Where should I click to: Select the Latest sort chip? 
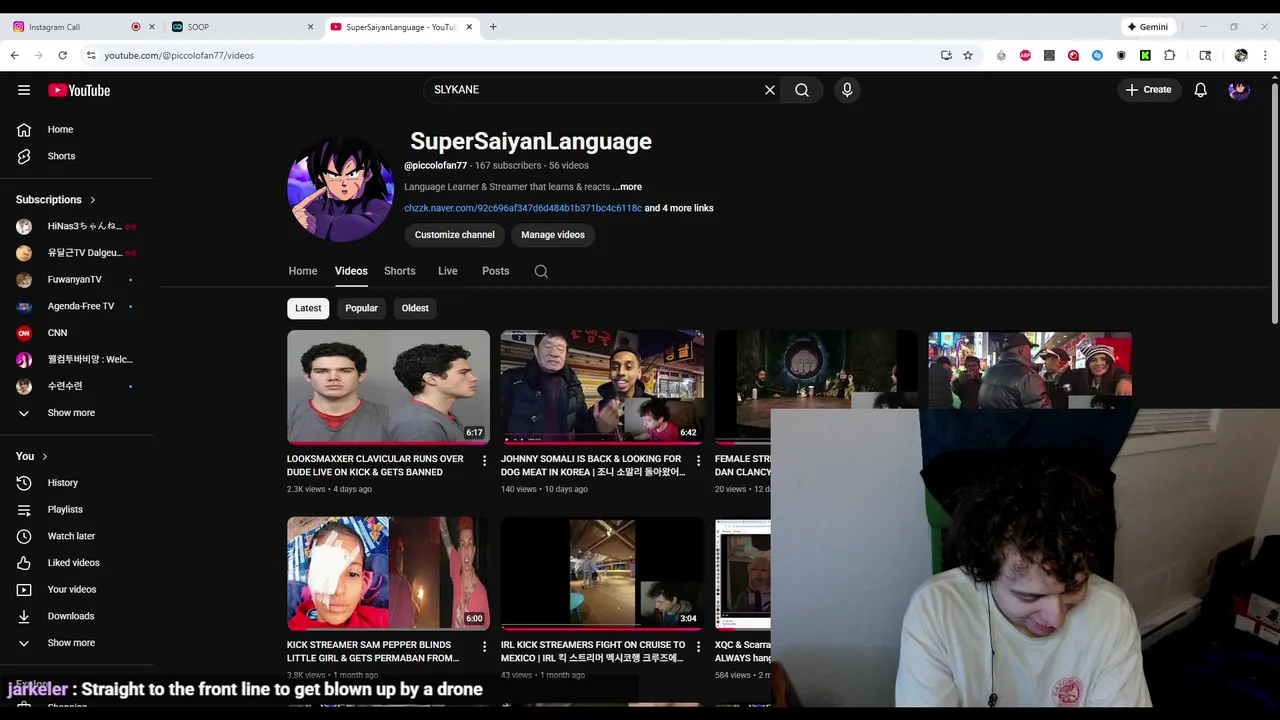point(308,308)
